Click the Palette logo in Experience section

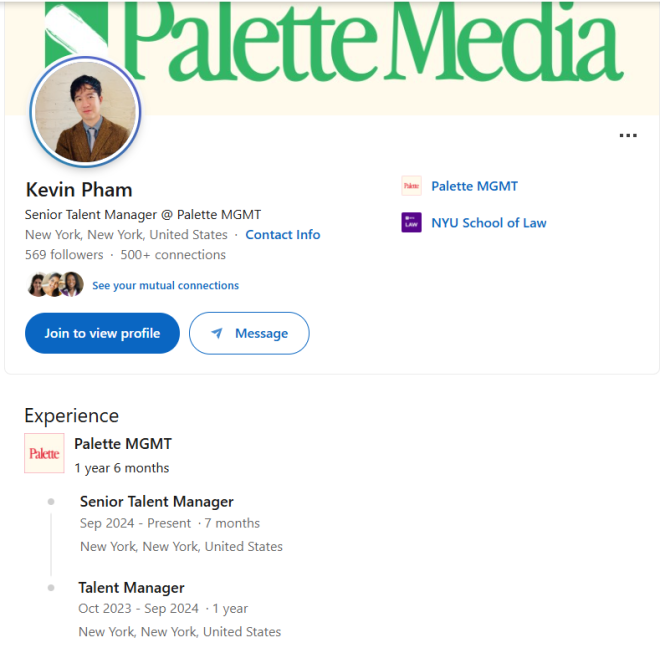coord(44,453)
